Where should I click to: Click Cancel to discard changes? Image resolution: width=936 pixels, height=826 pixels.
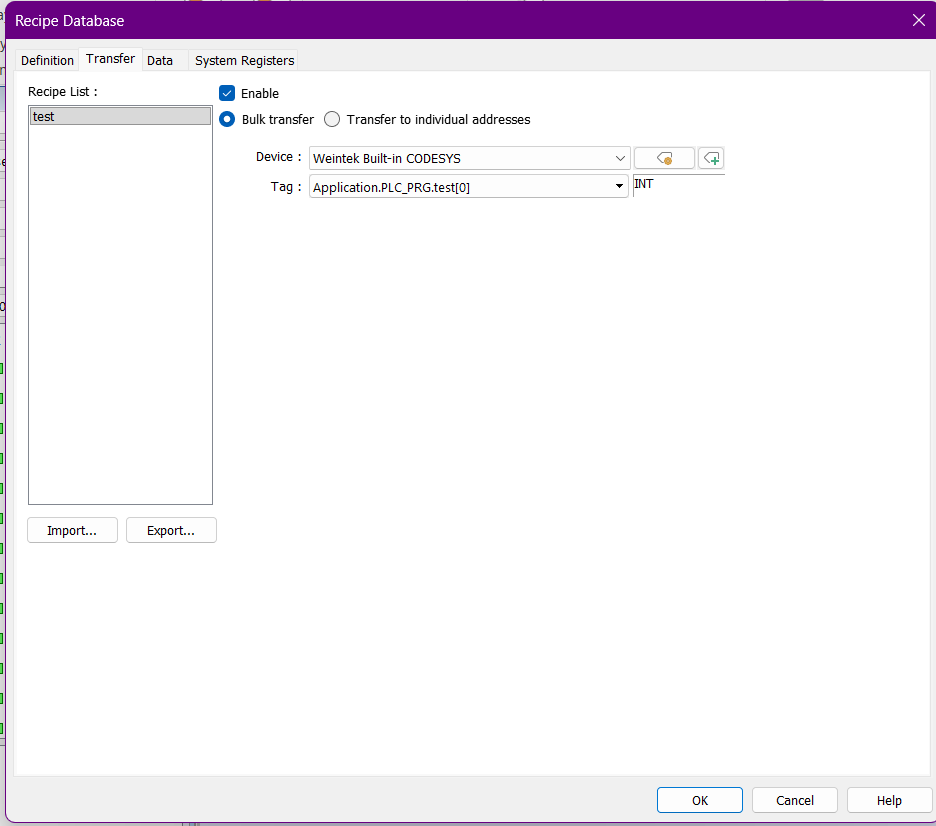(x=794, y=800)
